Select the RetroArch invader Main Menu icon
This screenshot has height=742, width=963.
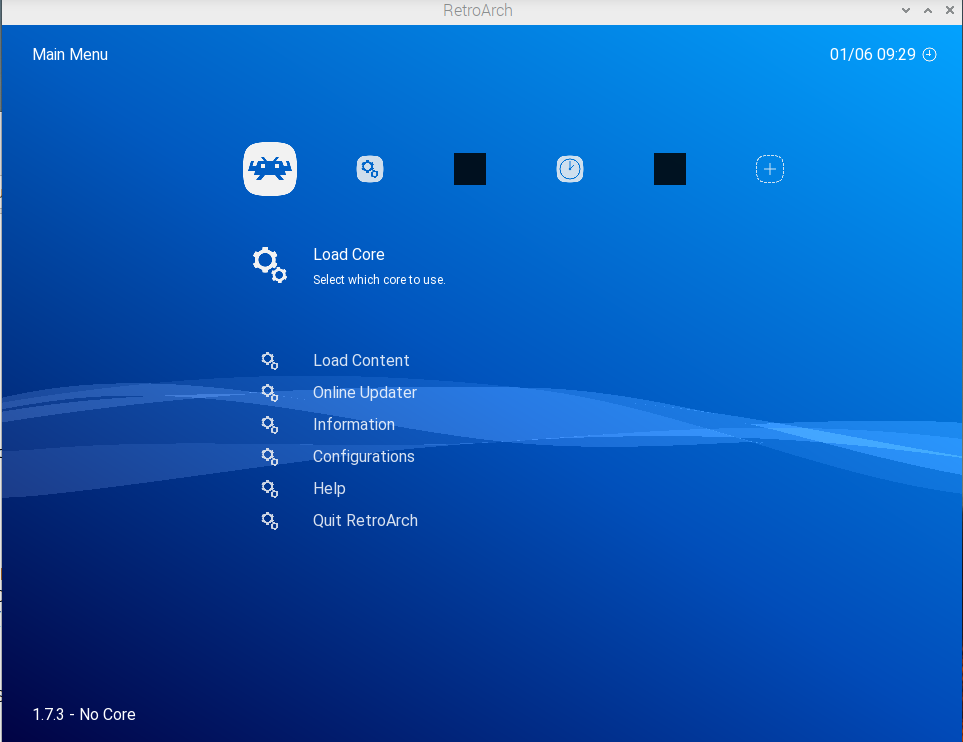coord(270,170)
